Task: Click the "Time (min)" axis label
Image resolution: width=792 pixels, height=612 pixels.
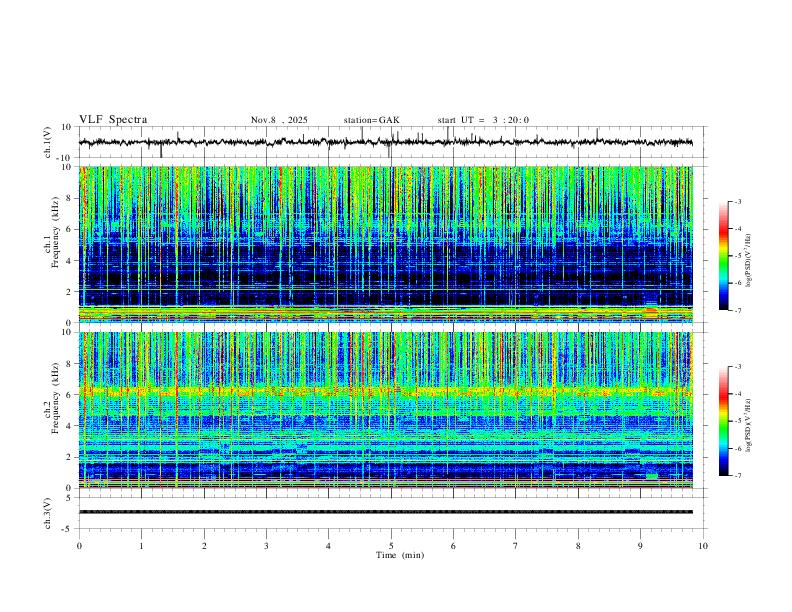Action: [400, 555]
